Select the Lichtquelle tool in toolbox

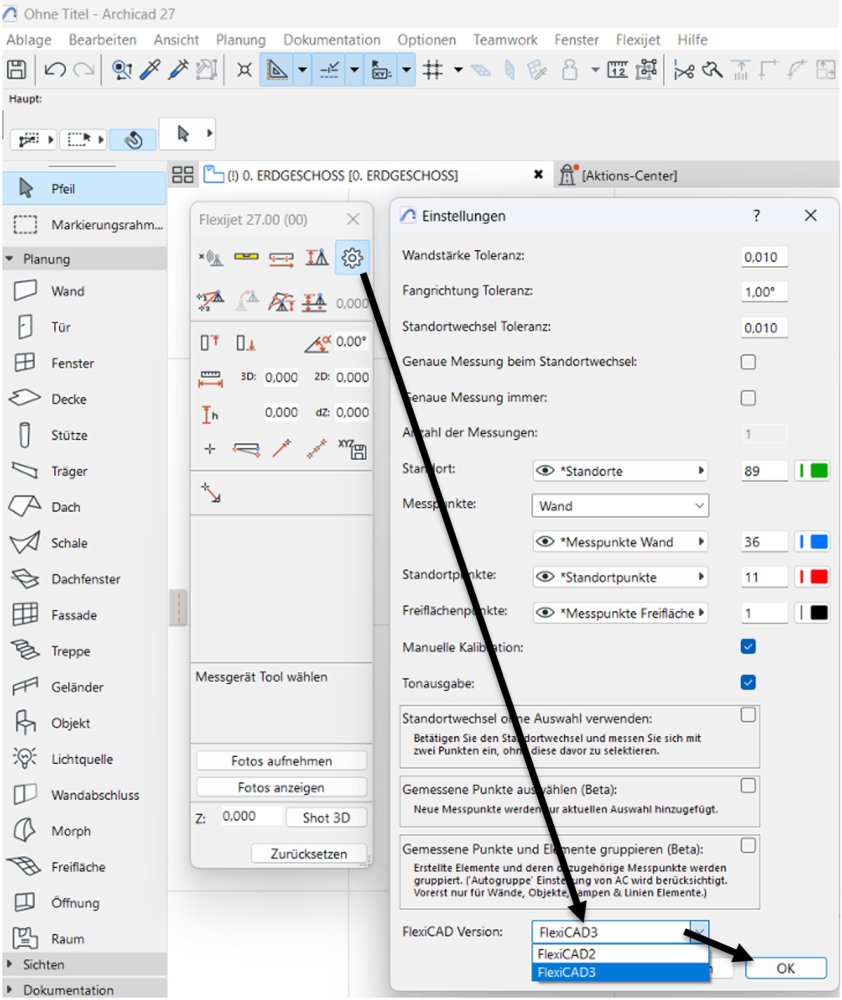click(x=84, y=759)
